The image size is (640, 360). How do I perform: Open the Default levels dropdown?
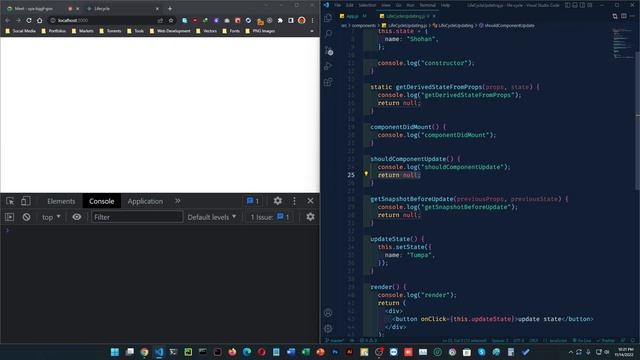click(211, 217)
